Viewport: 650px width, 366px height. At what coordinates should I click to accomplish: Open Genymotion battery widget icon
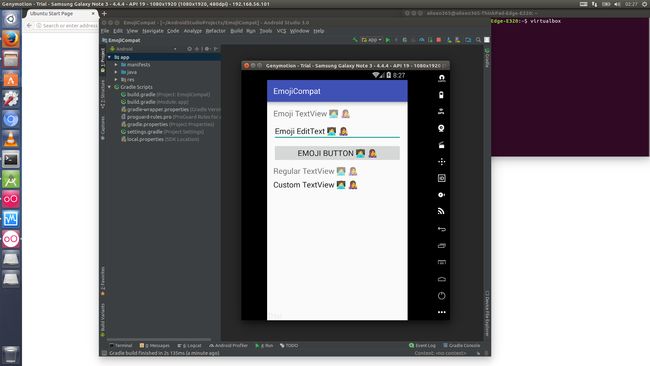pos(441,95)
